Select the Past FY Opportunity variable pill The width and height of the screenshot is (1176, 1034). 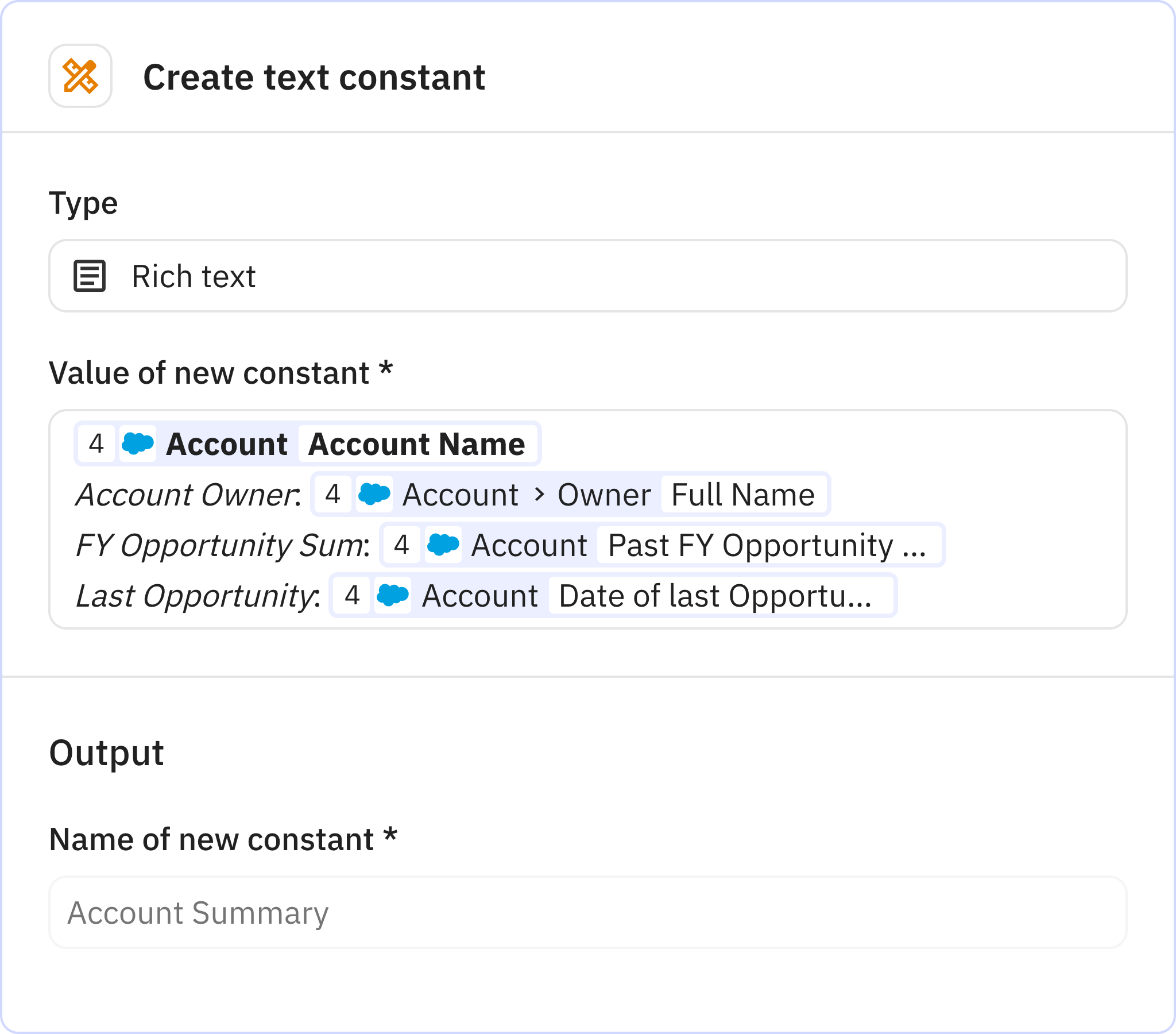point(662,545)
